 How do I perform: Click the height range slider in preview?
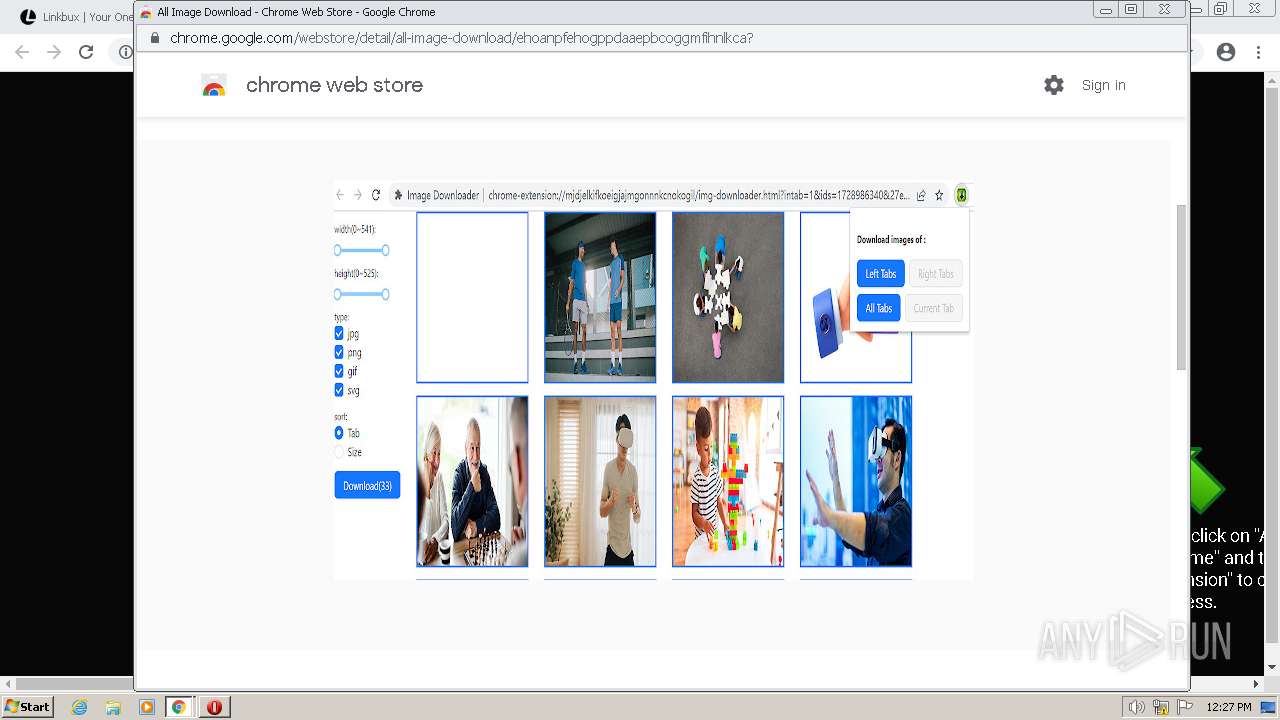click(x=361, y=294)
